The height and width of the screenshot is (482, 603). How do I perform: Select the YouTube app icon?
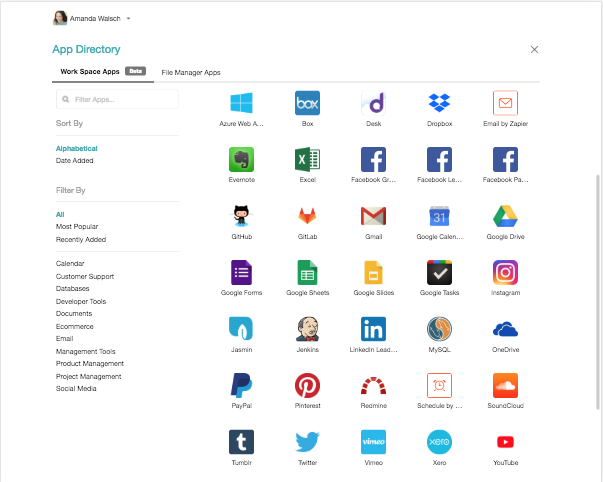[505, 442]
